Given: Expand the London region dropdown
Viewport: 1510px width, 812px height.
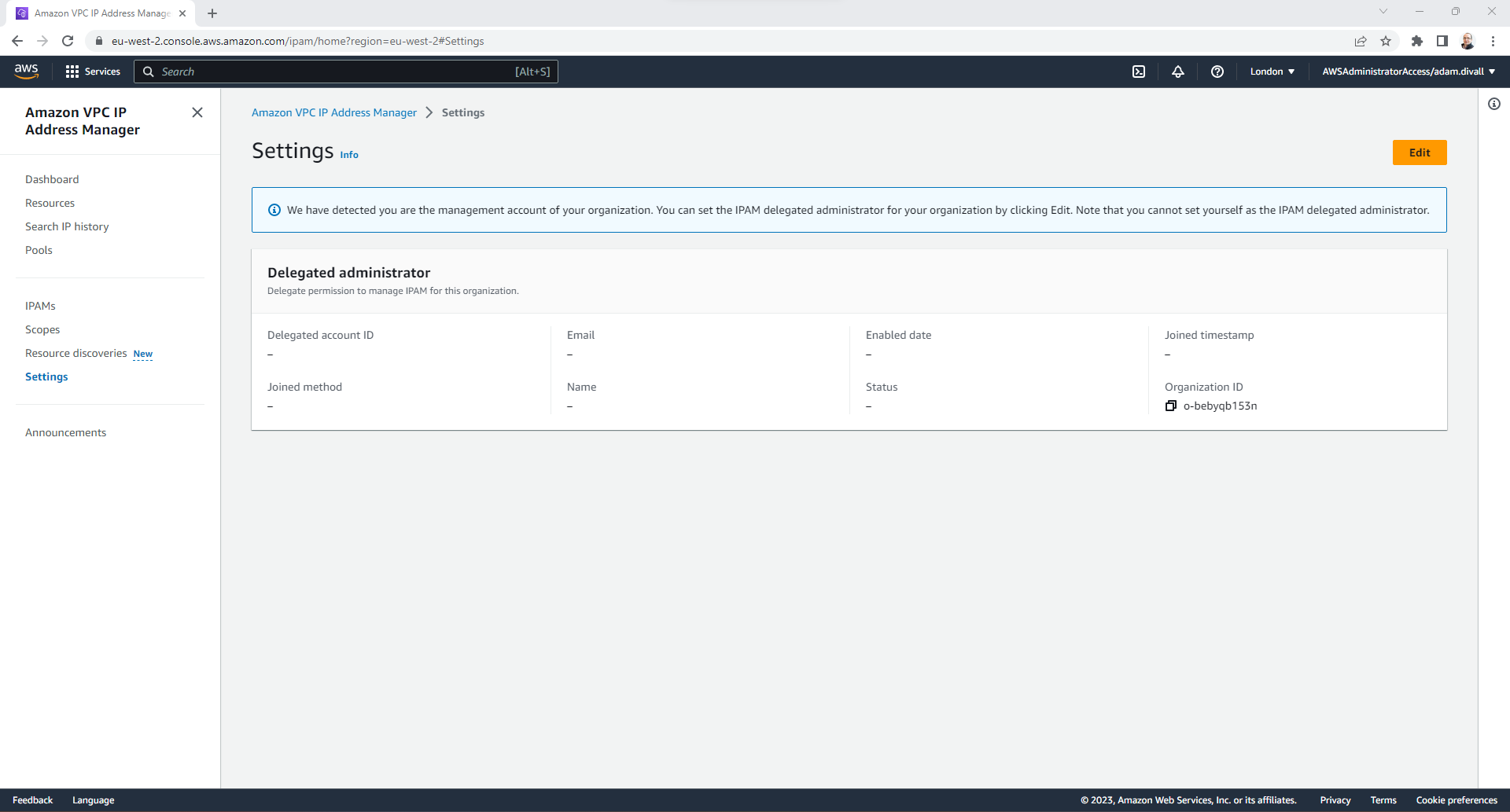Looking at the screenshot, I should click(1272, 72).
